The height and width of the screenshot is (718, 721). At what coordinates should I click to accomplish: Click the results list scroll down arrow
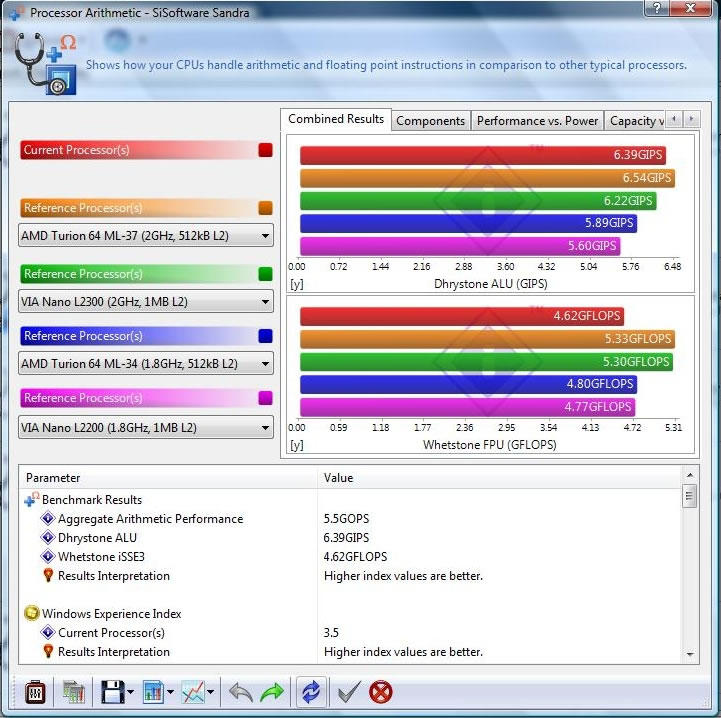coord(690,654)
